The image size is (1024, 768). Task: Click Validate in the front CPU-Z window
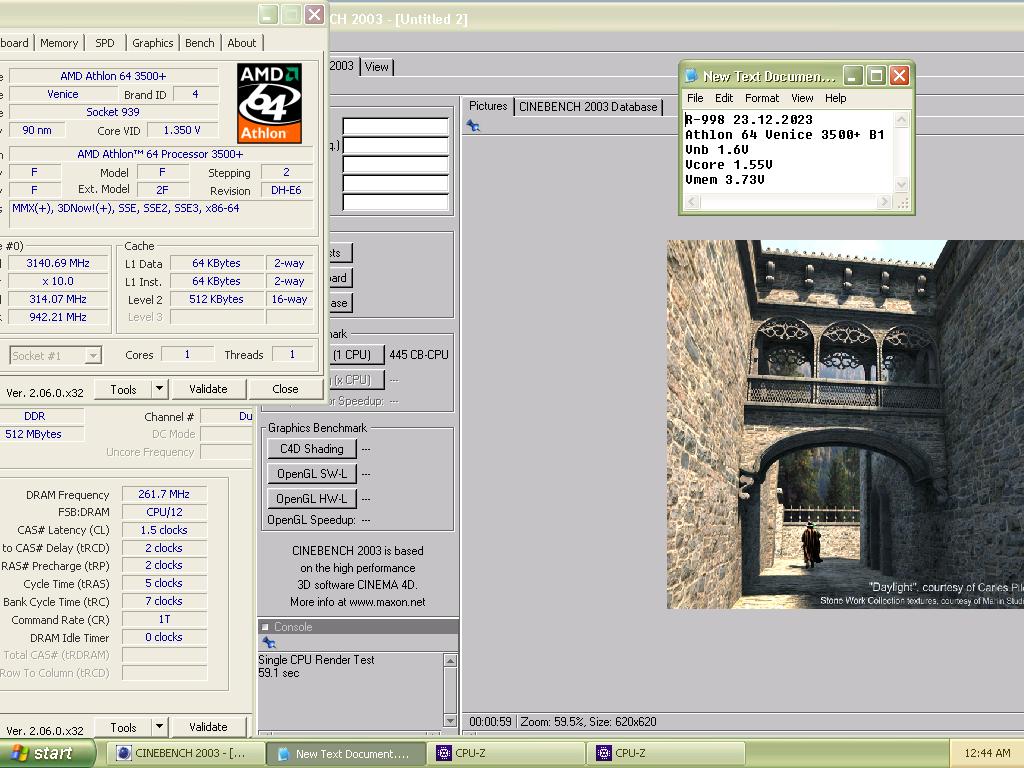click(208, 389)
